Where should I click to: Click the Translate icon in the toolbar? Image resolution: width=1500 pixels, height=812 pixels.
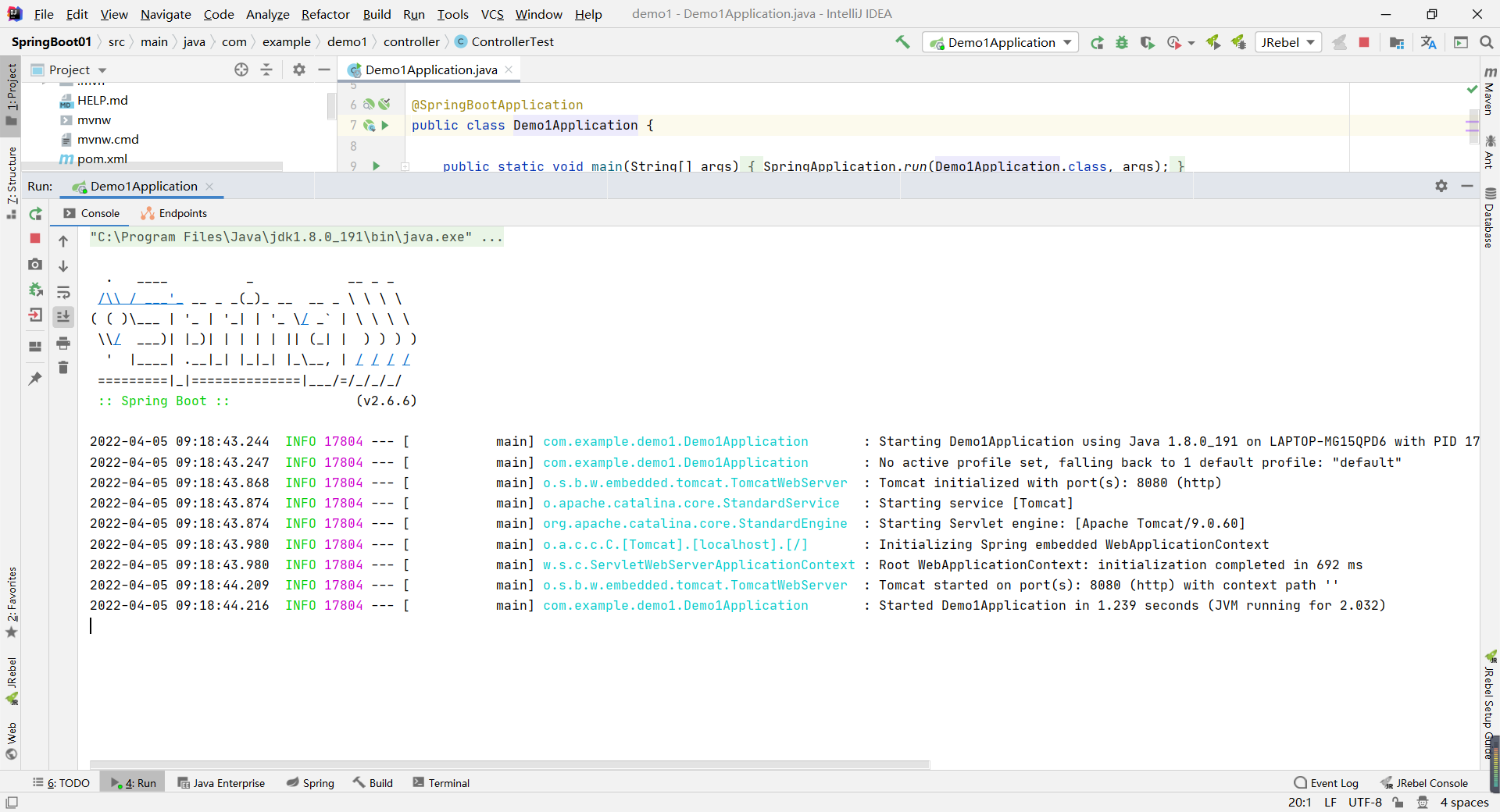point(1428,42)
